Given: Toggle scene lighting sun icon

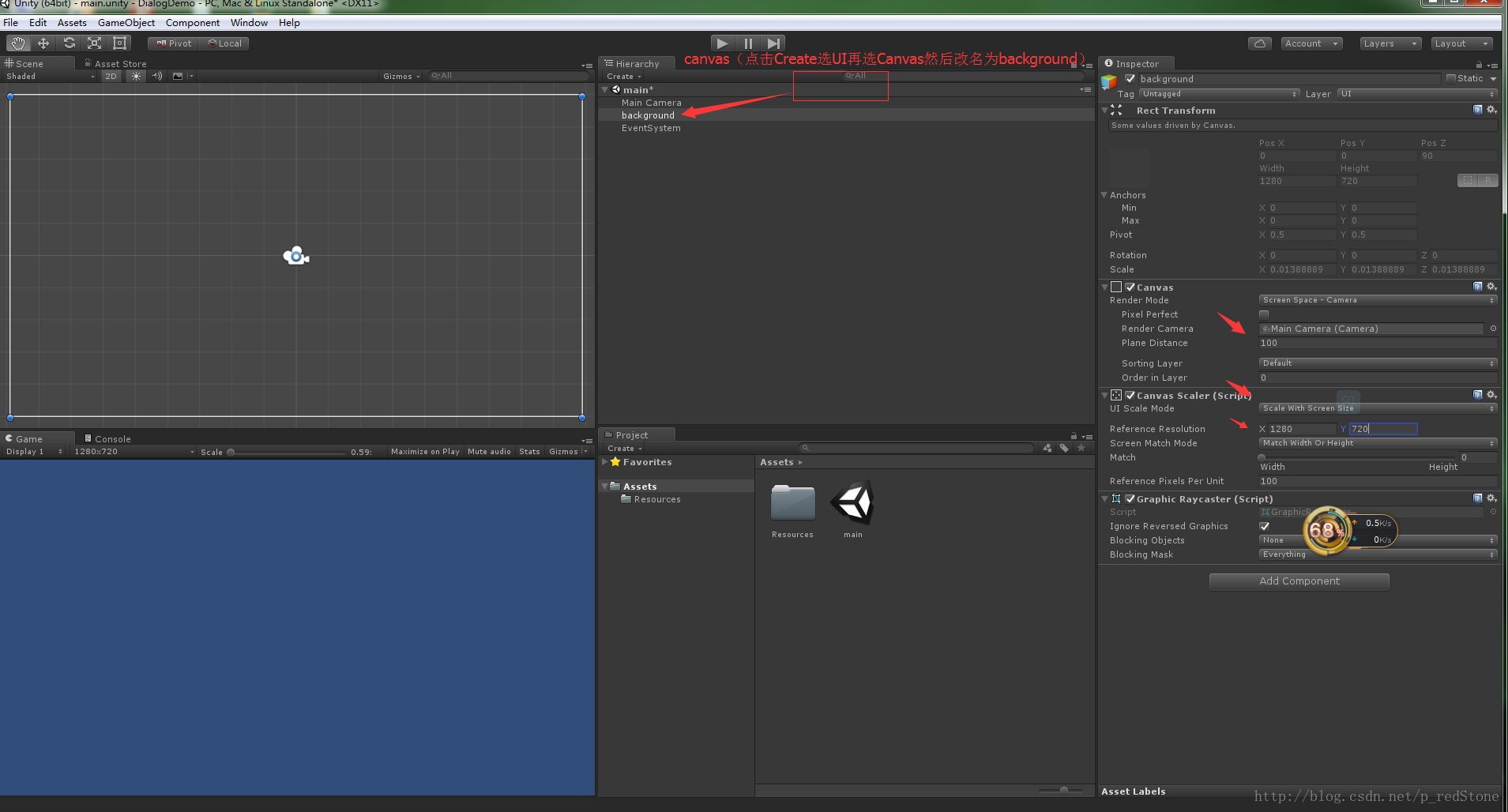Looking at the screenshot, I should pyautogui.click(x=137, y=77).
